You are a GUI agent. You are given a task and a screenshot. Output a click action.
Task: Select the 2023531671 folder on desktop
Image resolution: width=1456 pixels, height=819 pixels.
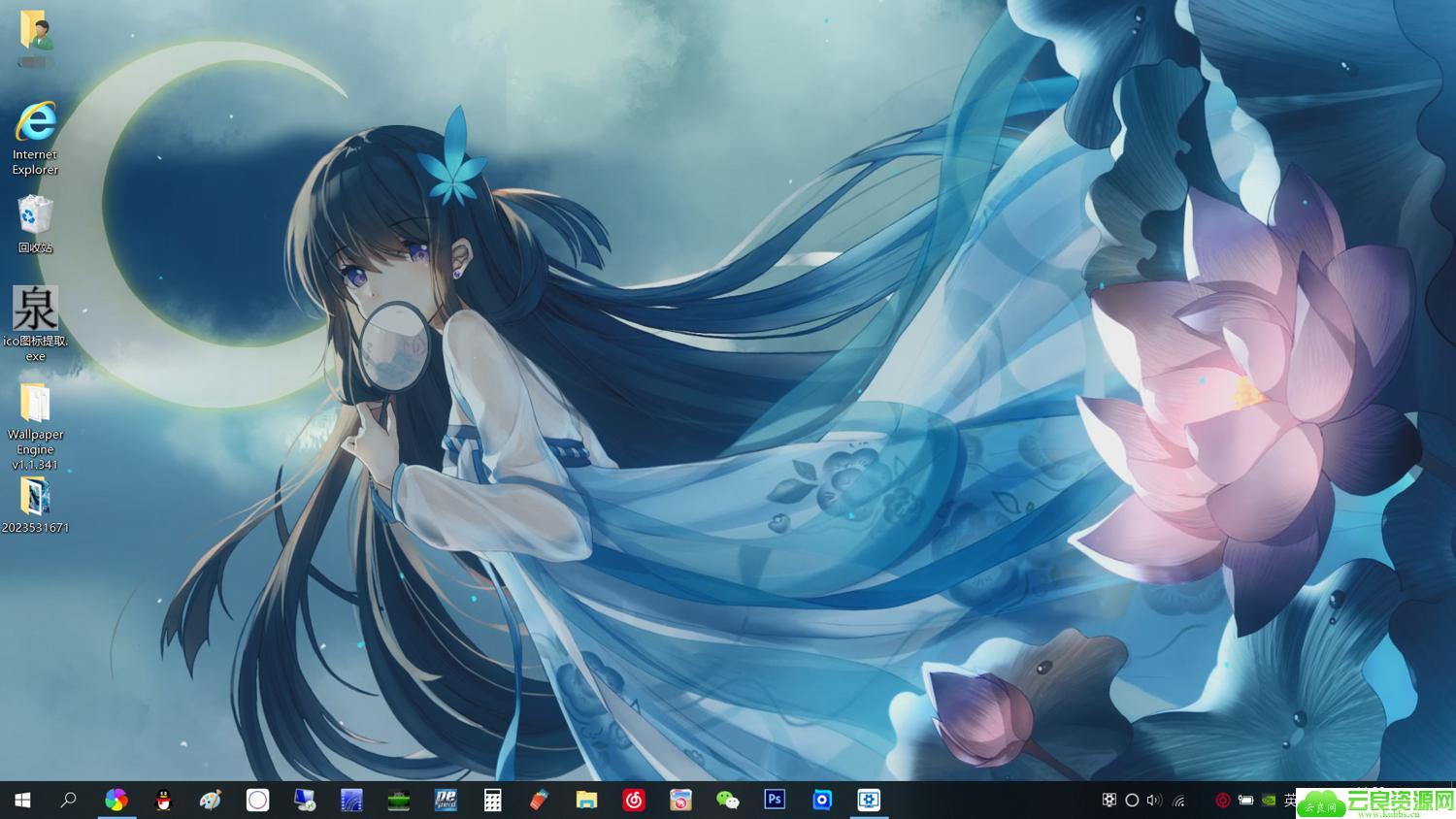click(x=35, y=497)
